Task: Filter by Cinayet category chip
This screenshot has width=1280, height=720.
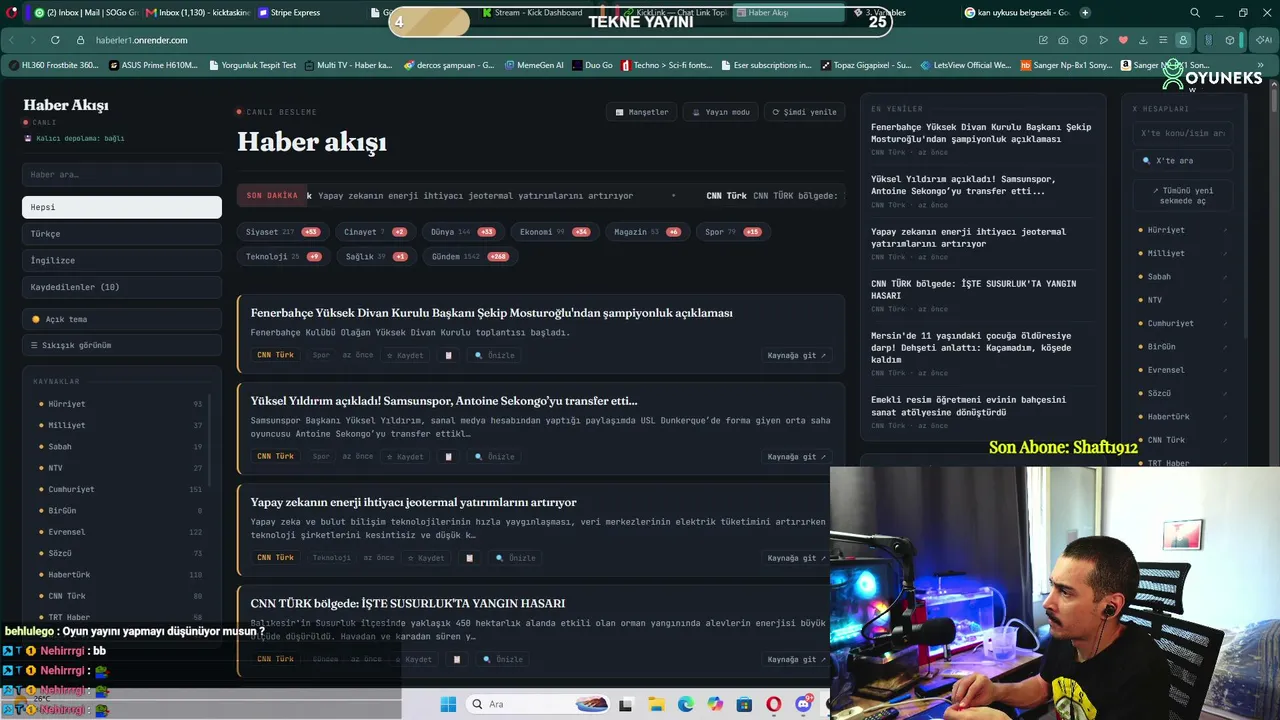Action: pyautogui.click(x=375, y=232)
